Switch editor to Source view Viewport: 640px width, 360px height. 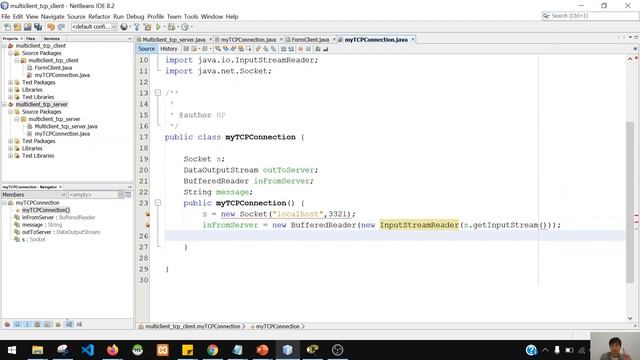[x=146, y=49]
